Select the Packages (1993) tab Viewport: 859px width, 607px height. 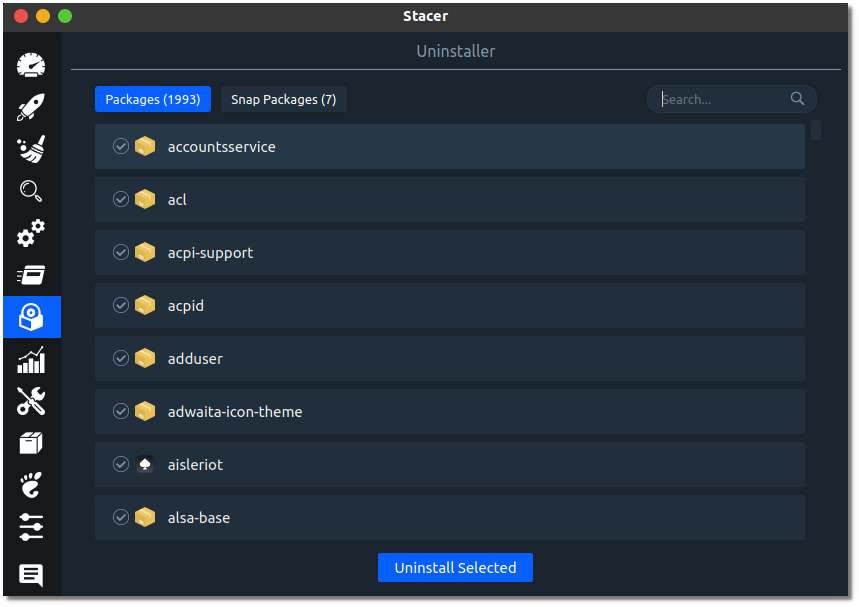[x=153, y=100]
